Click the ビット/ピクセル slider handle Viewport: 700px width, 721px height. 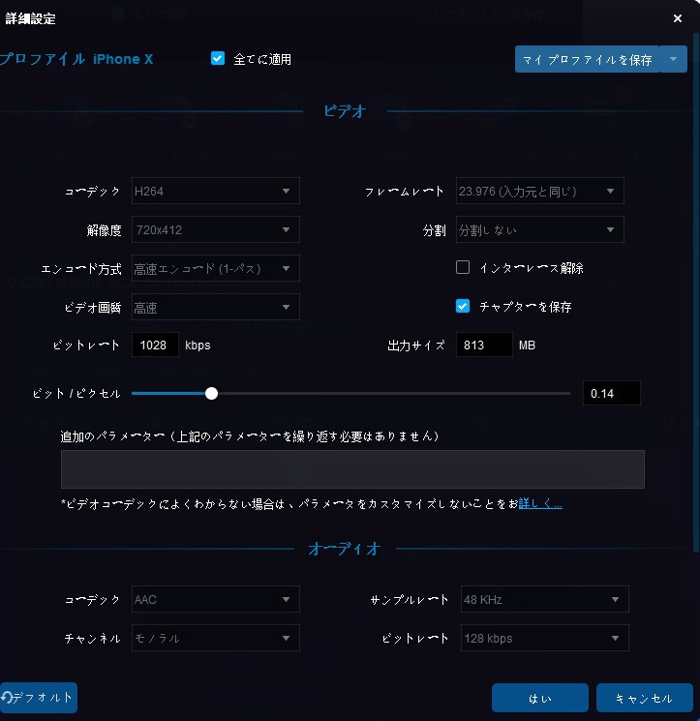(211, 393)
